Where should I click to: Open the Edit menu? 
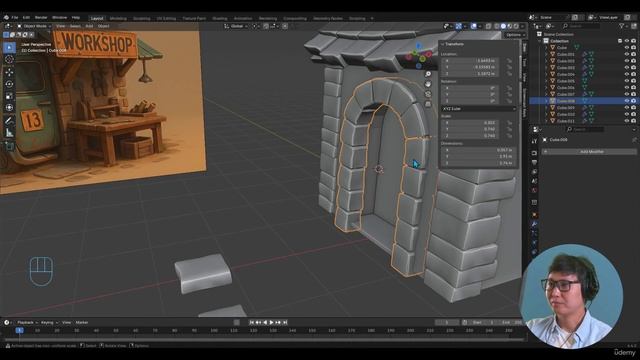point(26,18)
